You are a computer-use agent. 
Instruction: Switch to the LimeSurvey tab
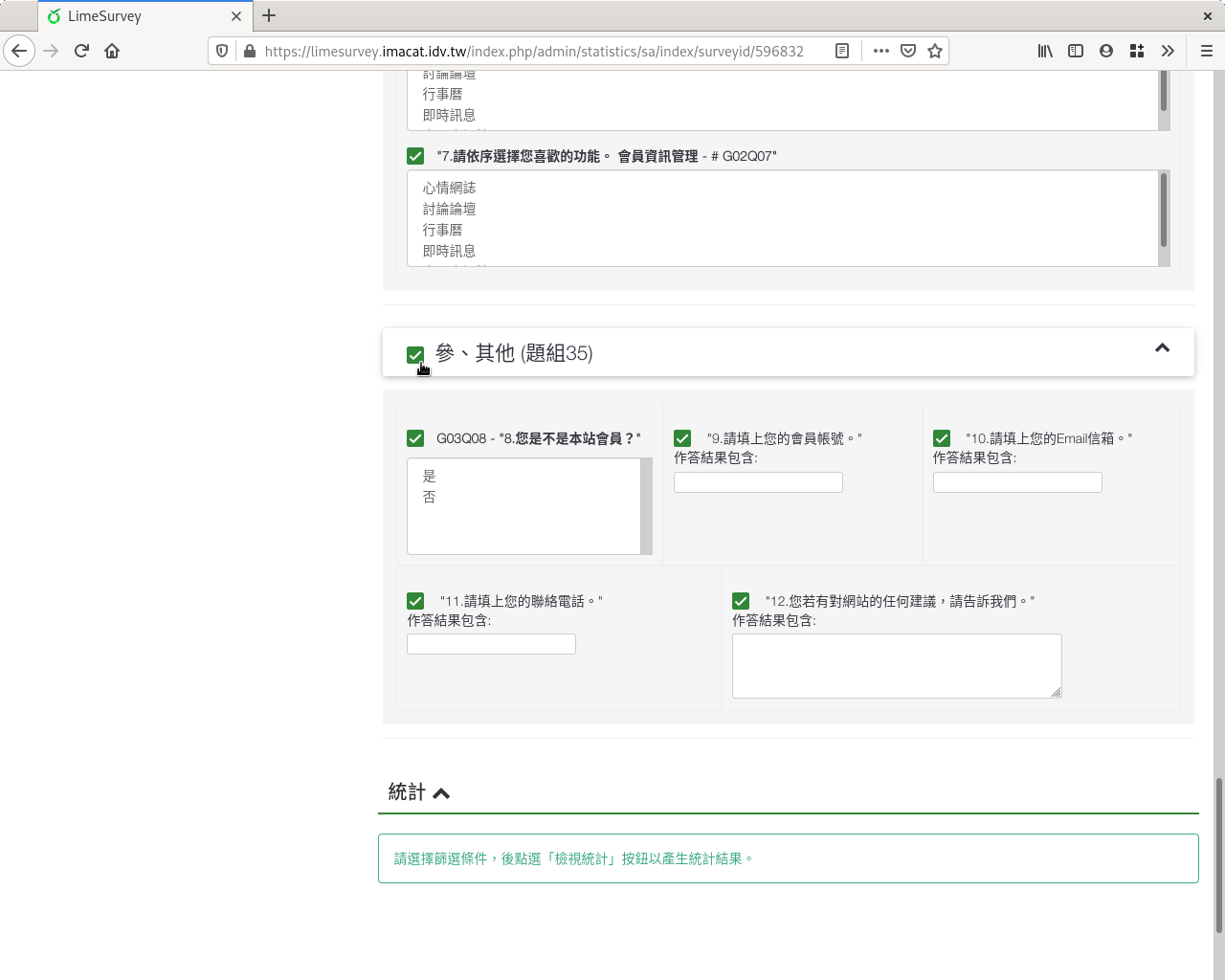145,16
